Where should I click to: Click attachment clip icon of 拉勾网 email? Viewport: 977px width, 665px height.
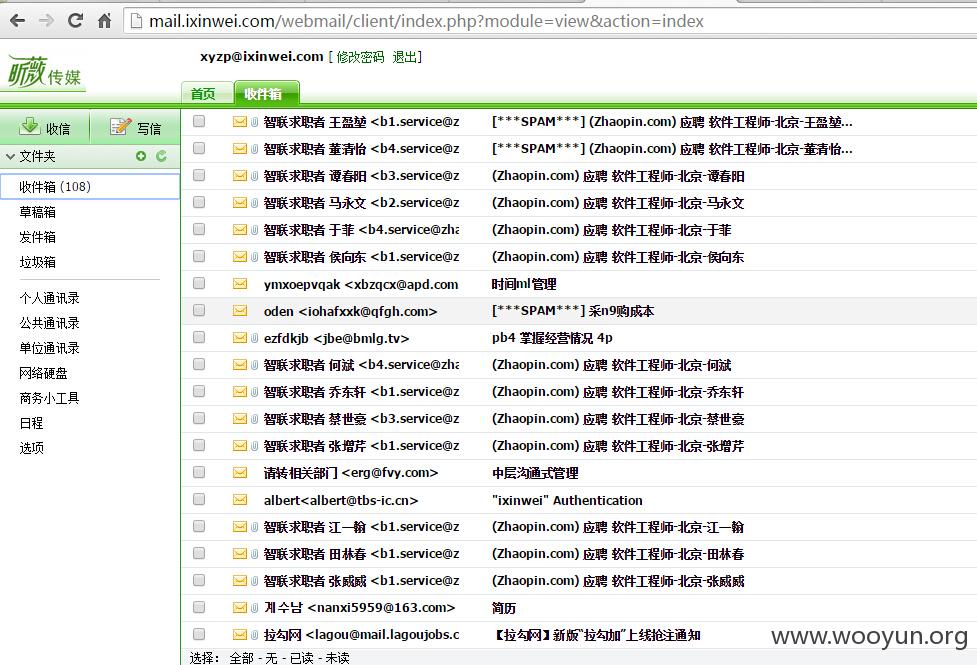point(254,634)
